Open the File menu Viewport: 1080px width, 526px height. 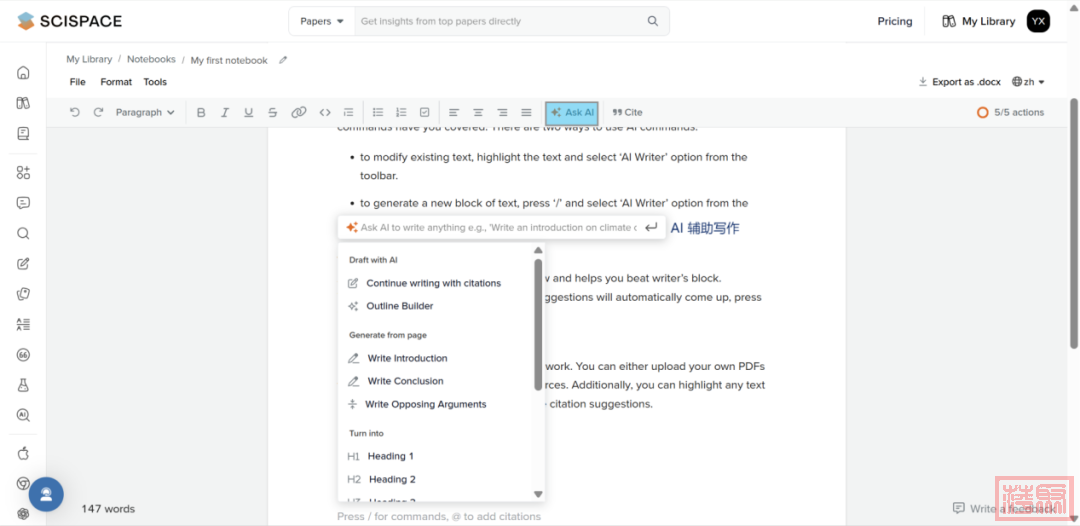[77, 82]
